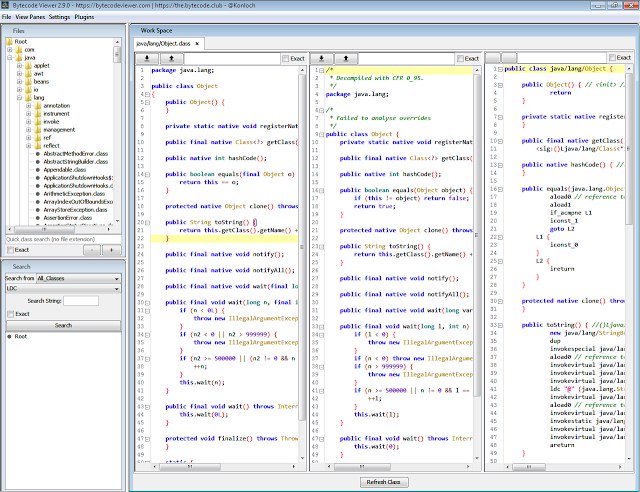Click the plus button in the quick class search

(x=111, y=250)
